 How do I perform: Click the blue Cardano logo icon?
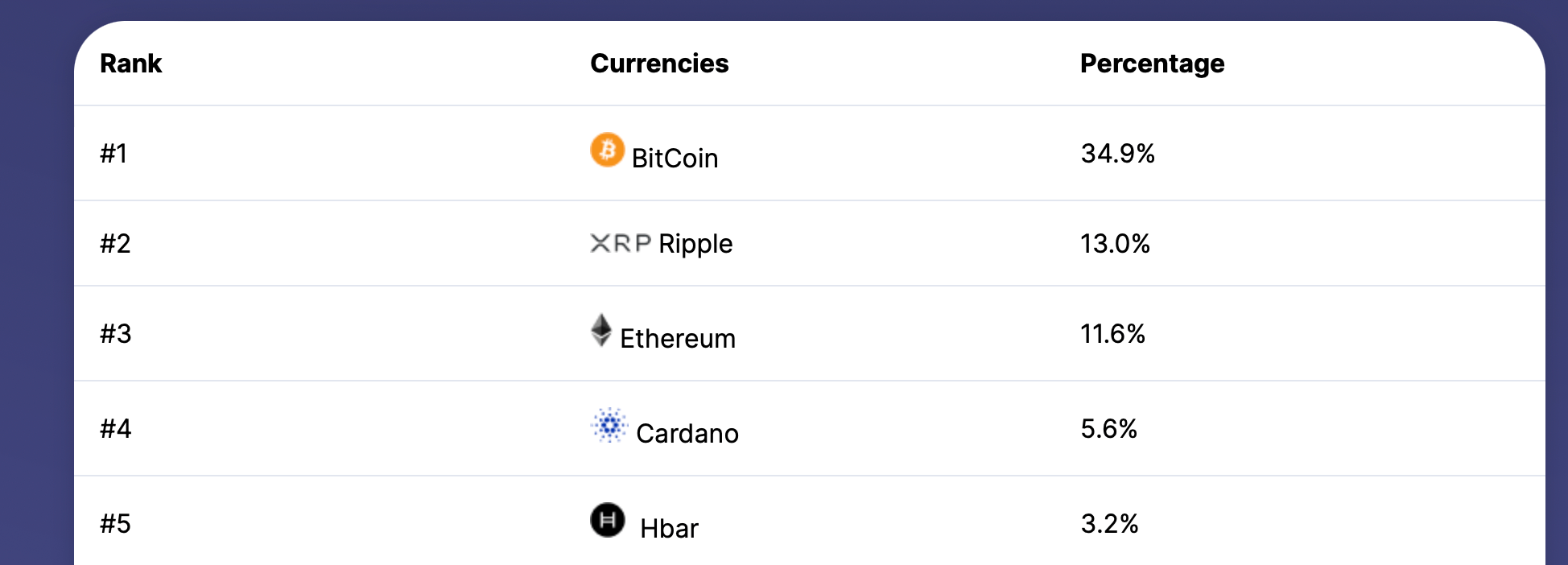coord(609,425)
